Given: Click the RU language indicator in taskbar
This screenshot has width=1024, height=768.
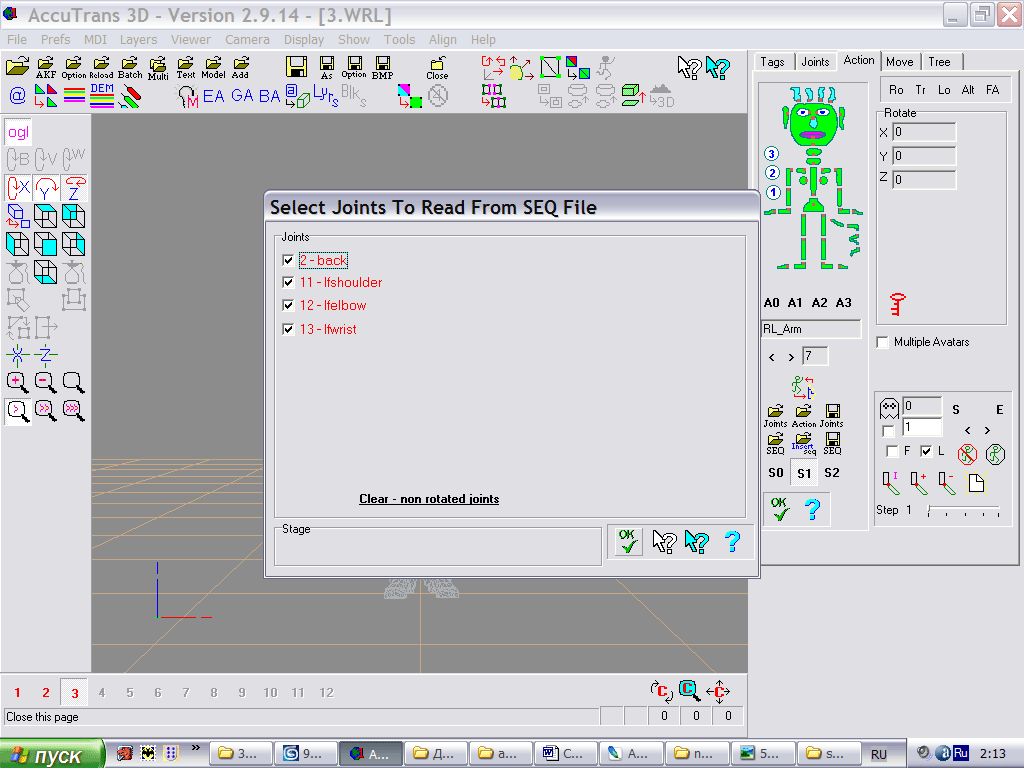Looking at the screenshot, I should 878,754.
